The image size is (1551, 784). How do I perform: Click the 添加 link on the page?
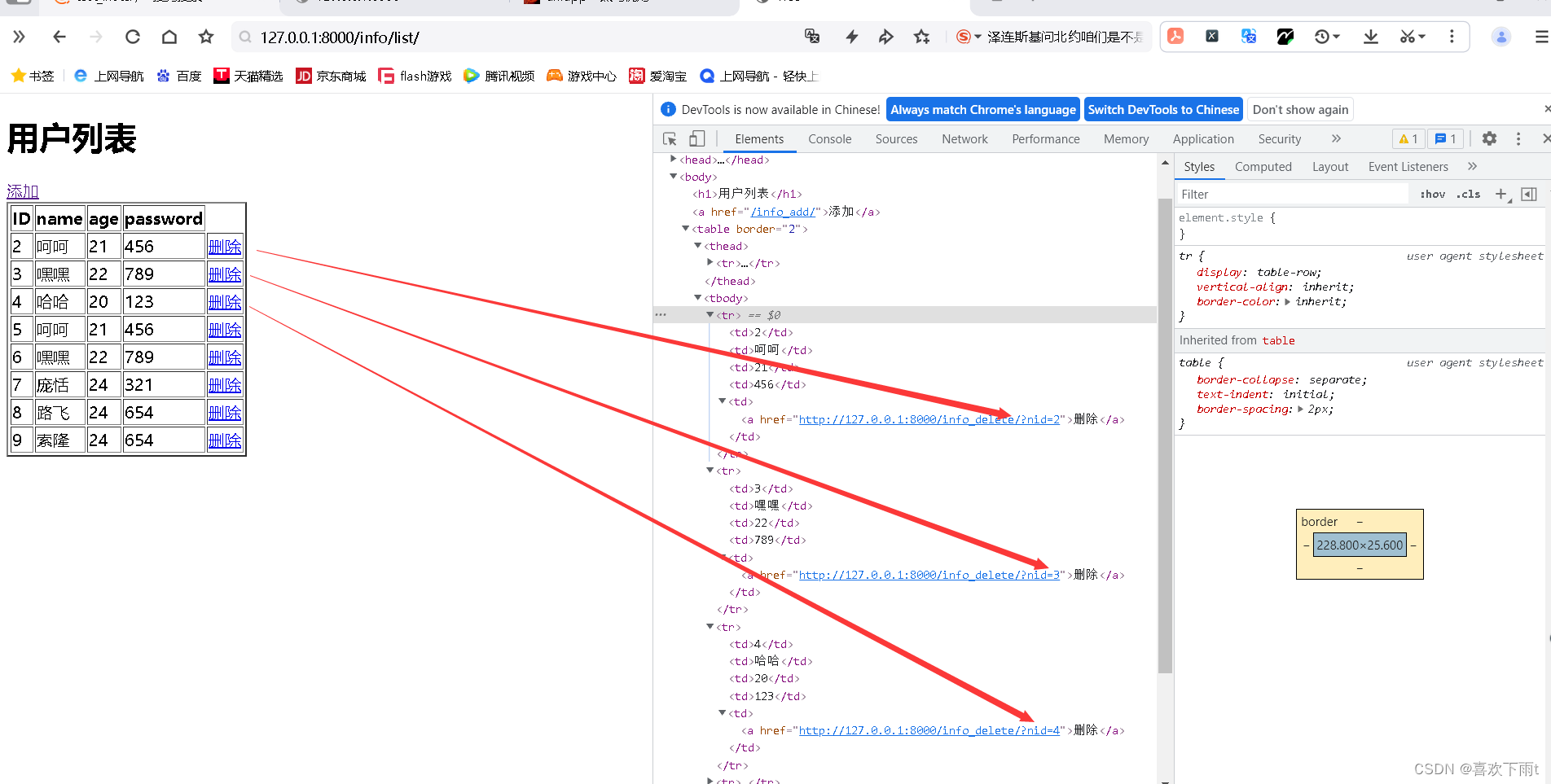[23, 191]
